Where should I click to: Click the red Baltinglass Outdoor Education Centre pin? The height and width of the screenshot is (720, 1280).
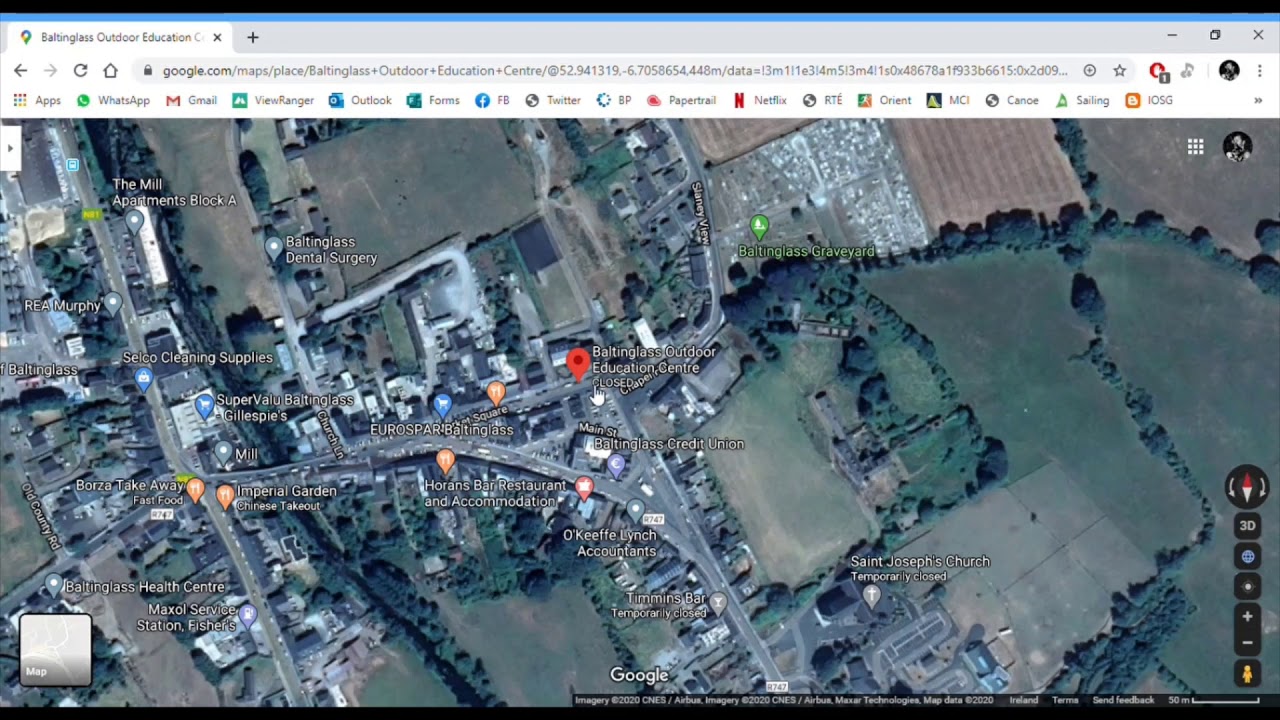[577, 365]
